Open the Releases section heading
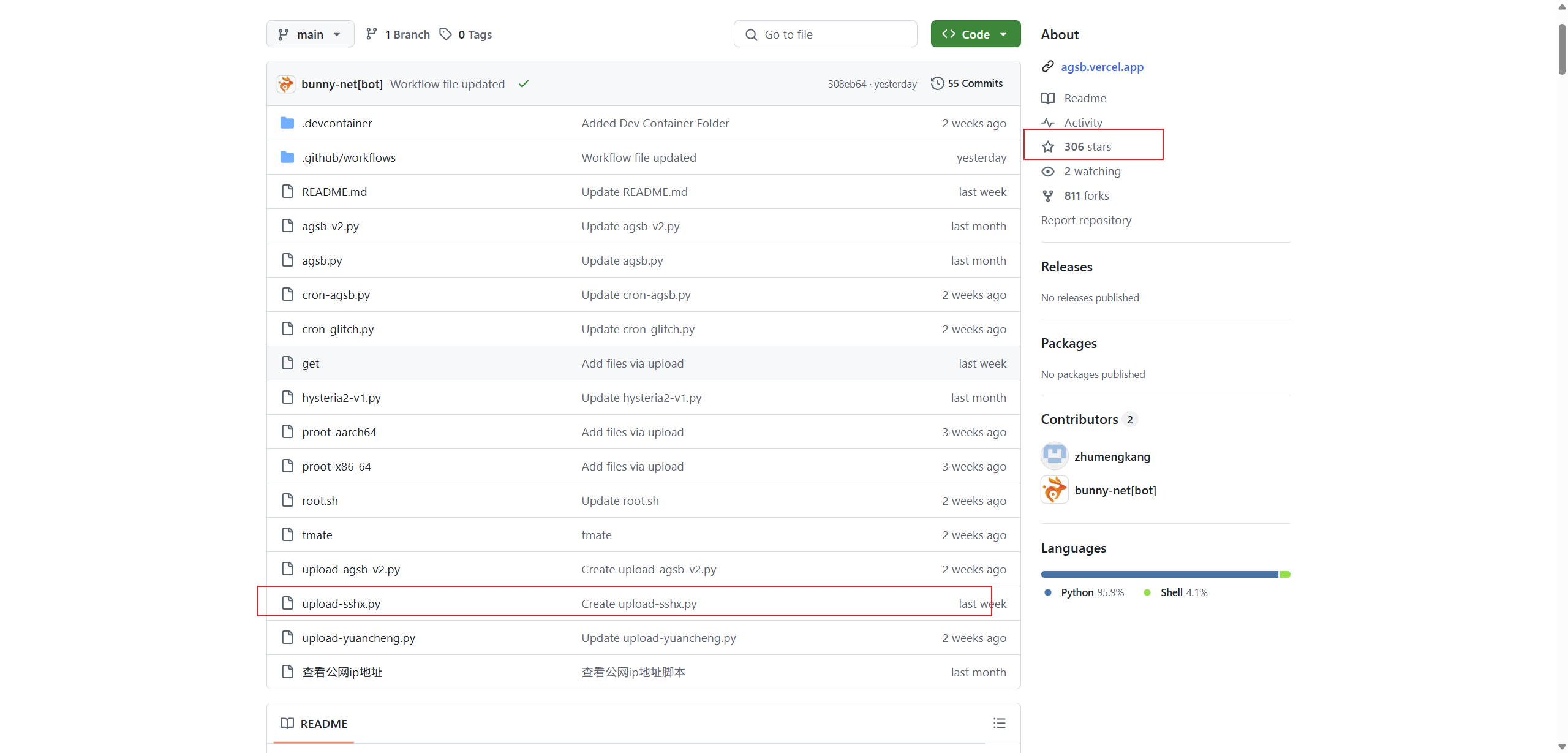Image resolution: width=1568 pixels, height=753 pixels. [1066, 267]
